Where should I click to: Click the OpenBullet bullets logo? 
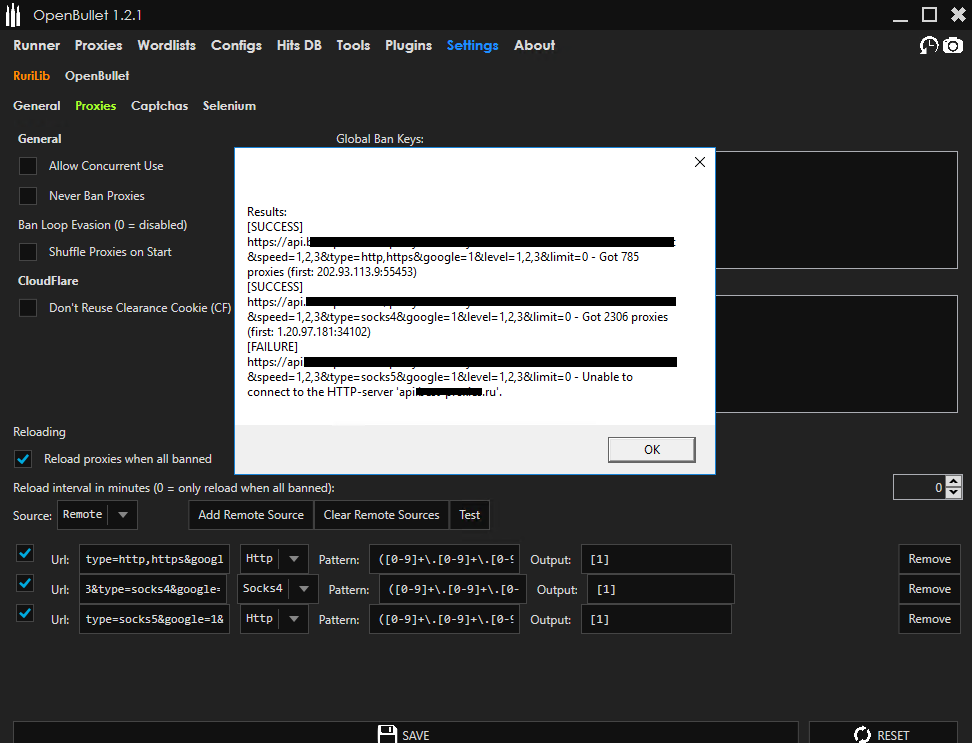pos(14,14)
